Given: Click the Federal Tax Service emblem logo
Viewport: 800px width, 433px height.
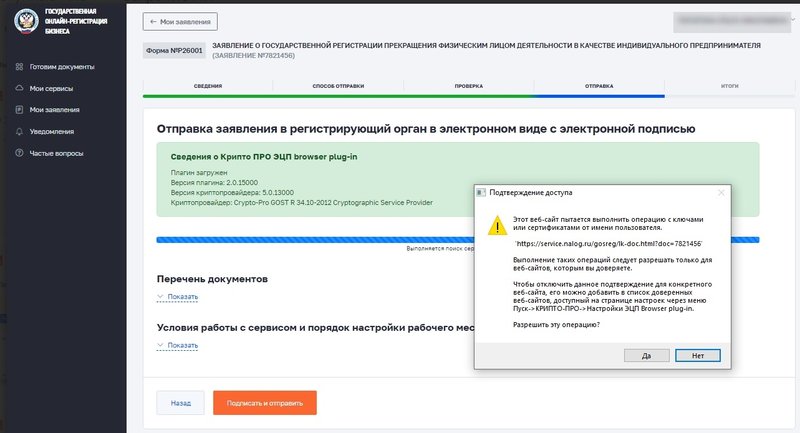Looking at the screenshot, I should click(x=26, y=21).
